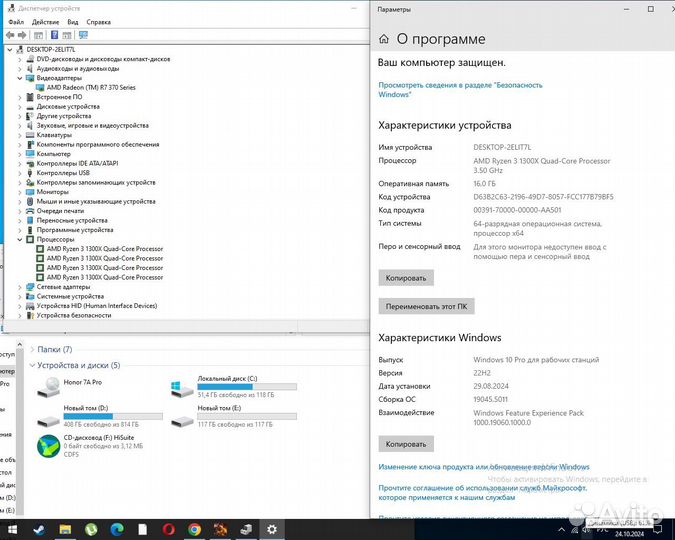Launch Microsoft Edge from the taskbar
The width and height of the screenshot is (675, 540).
tap(117, 529)
